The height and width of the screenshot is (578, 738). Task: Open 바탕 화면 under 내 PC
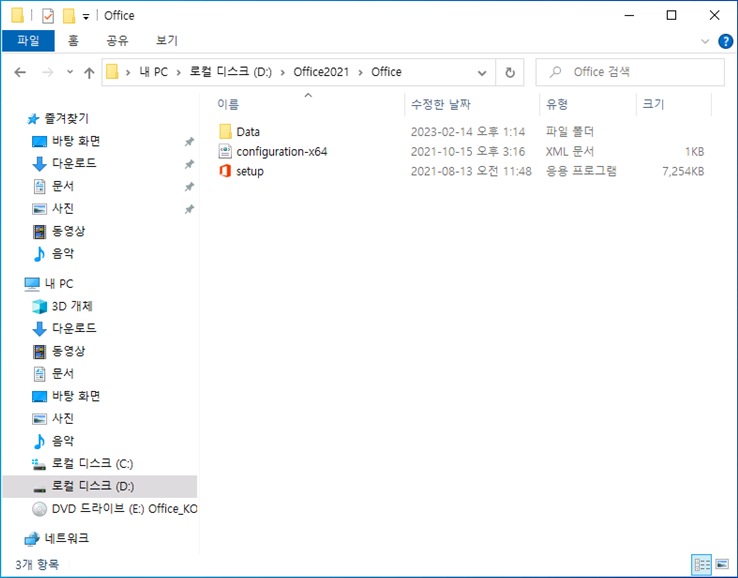[x=76, y=396]
